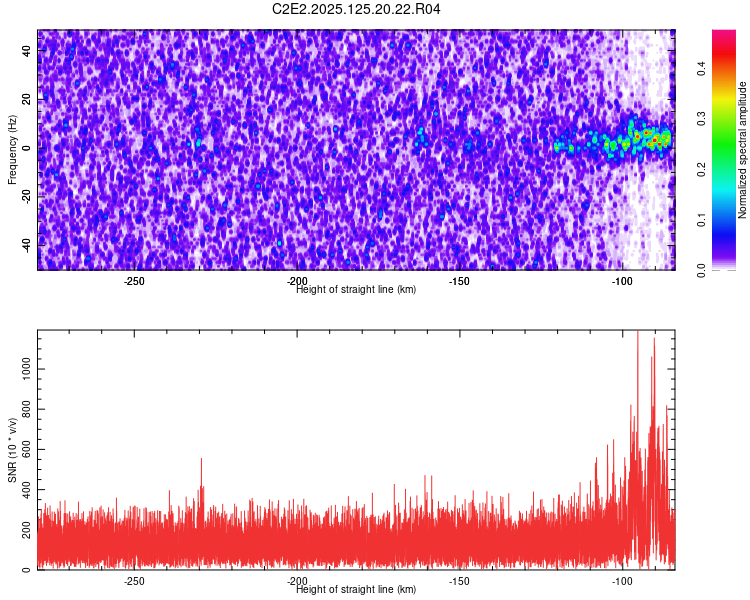Screen dimensions: 750x600
Task: Click the SNR (10 * v/v) axis label
Action: [x=12, y=450]
